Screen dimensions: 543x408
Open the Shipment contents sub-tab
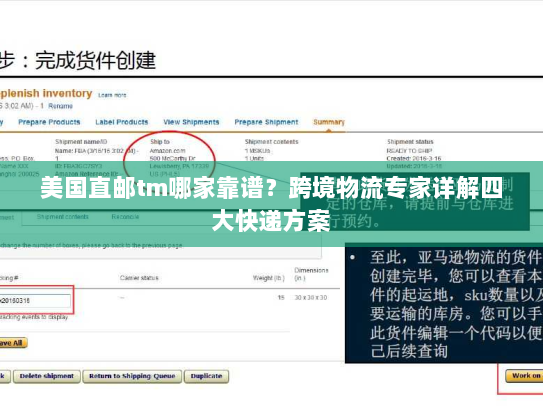(63, 217)
